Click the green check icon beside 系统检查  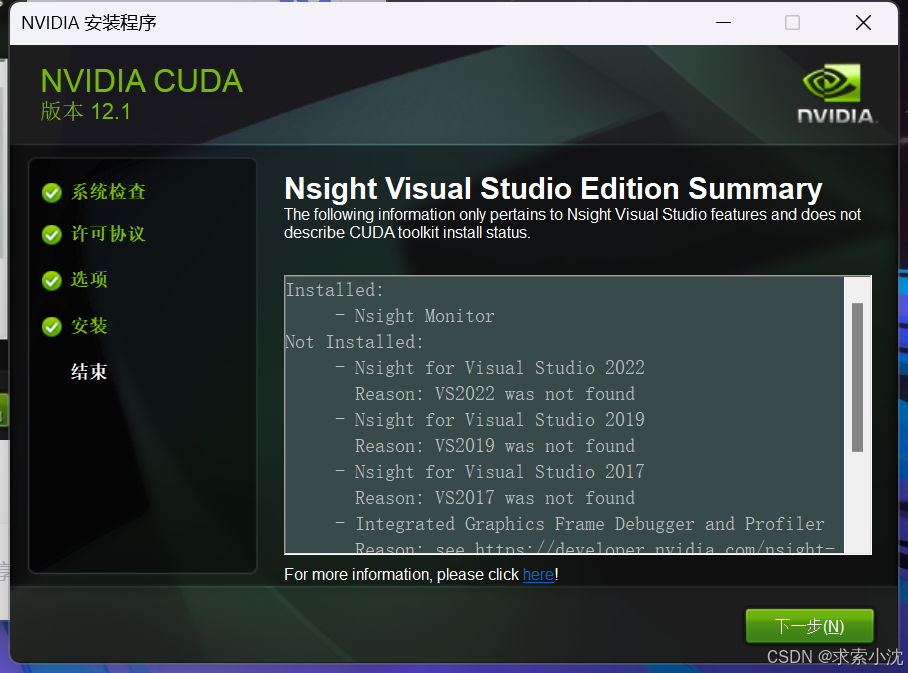tap(52, 193)
